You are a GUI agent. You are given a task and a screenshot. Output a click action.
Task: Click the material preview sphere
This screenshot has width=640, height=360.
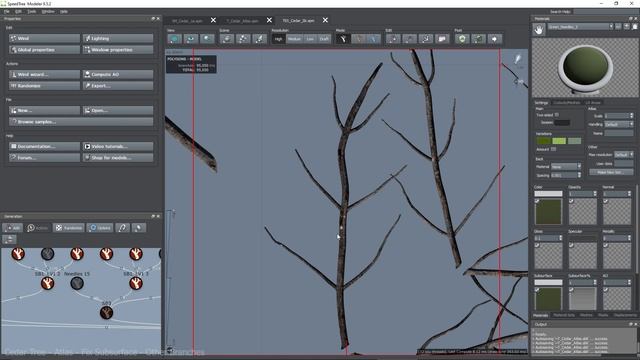[x=585, y=67]
